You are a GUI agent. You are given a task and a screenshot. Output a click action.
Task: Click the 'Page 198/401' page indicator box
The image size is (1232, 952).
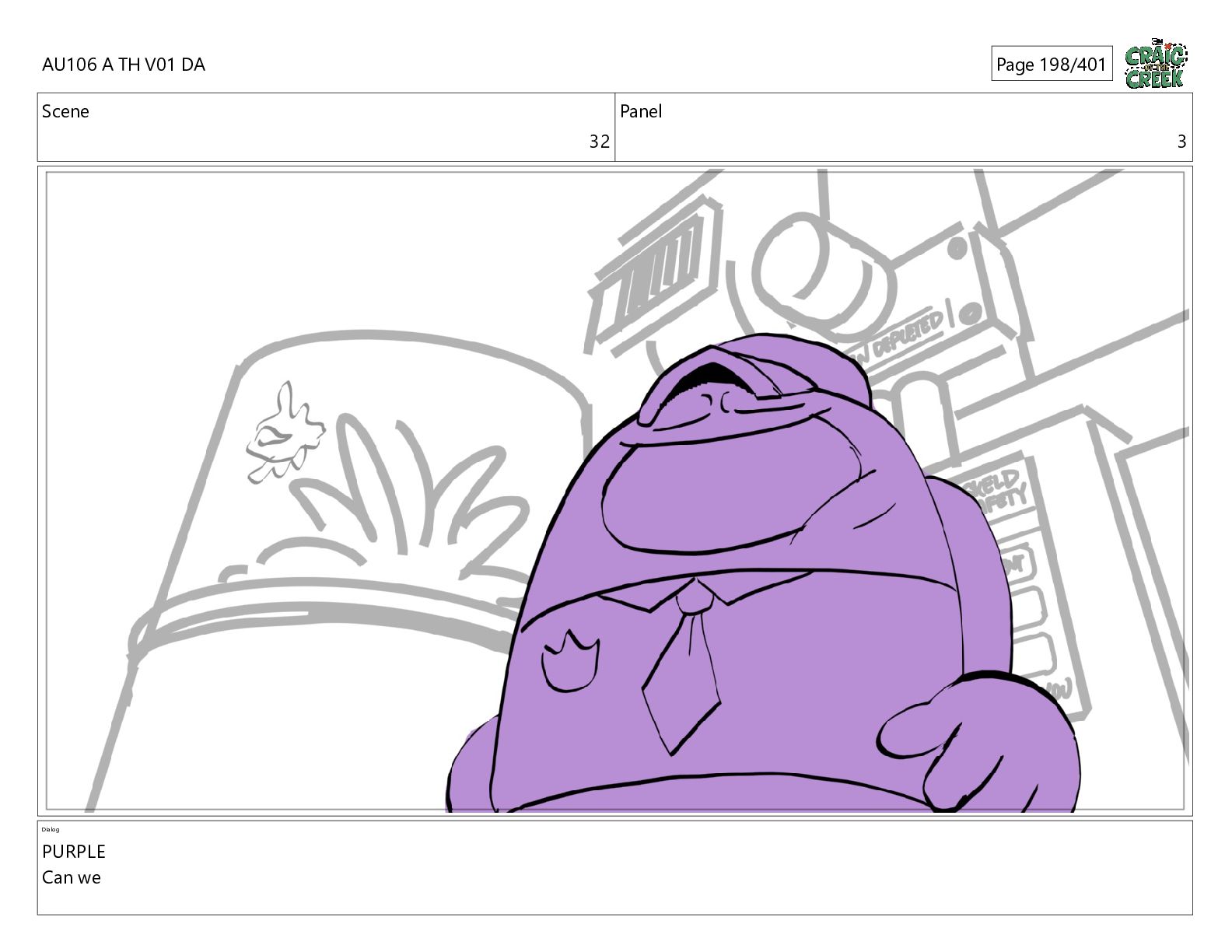1052,64
